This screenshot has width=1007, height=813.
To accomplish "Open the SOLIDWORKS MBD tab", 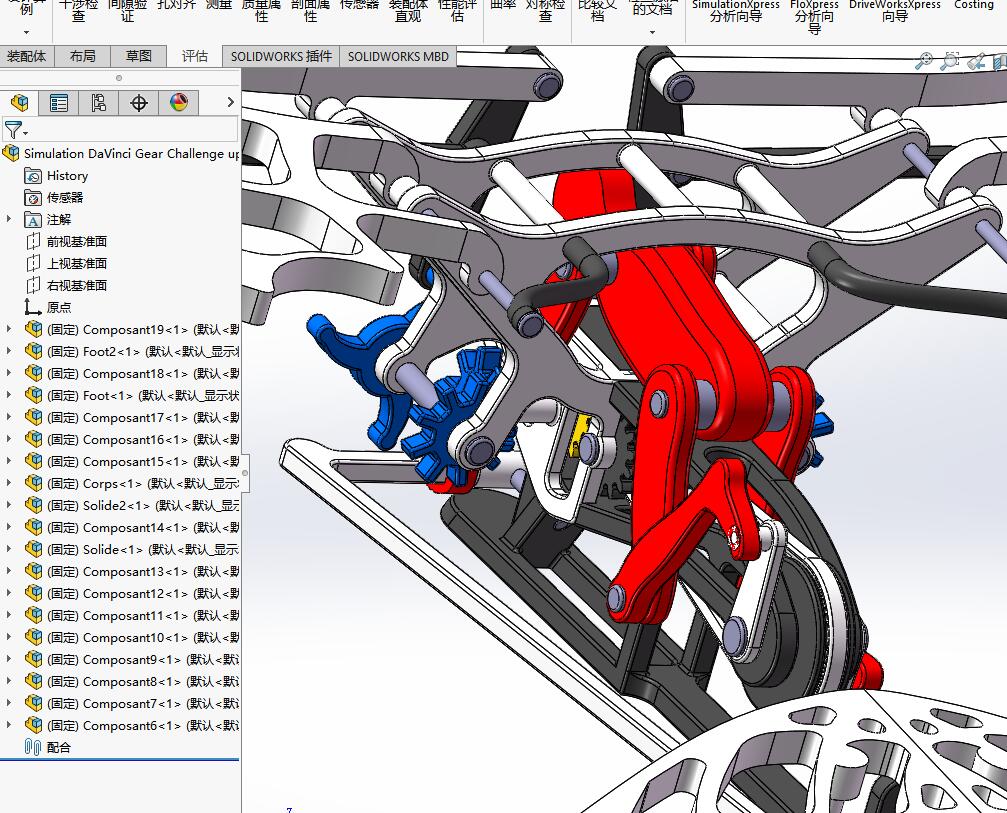I will pos(398,57).
